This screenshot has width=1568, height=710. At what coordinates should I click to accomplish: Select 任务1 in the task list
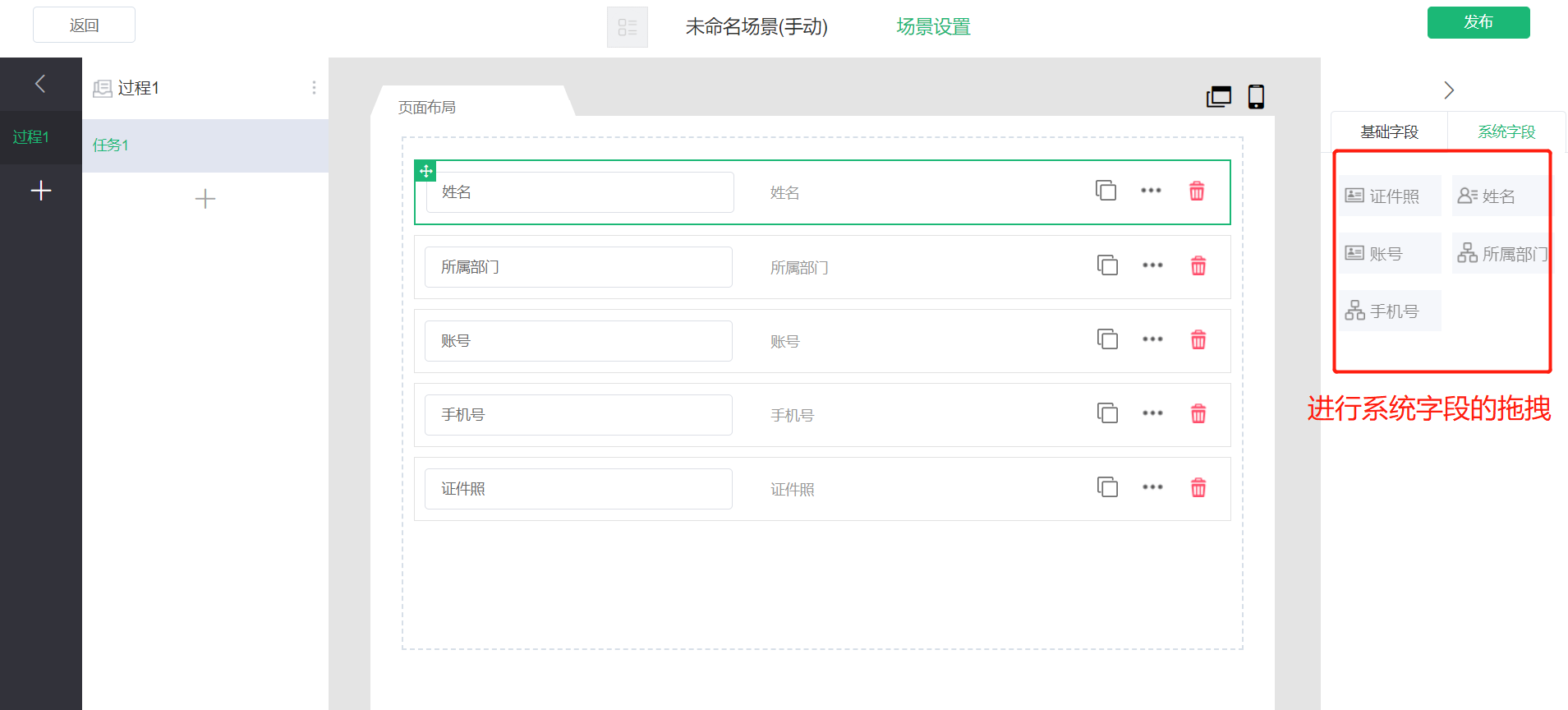(205, 145)
